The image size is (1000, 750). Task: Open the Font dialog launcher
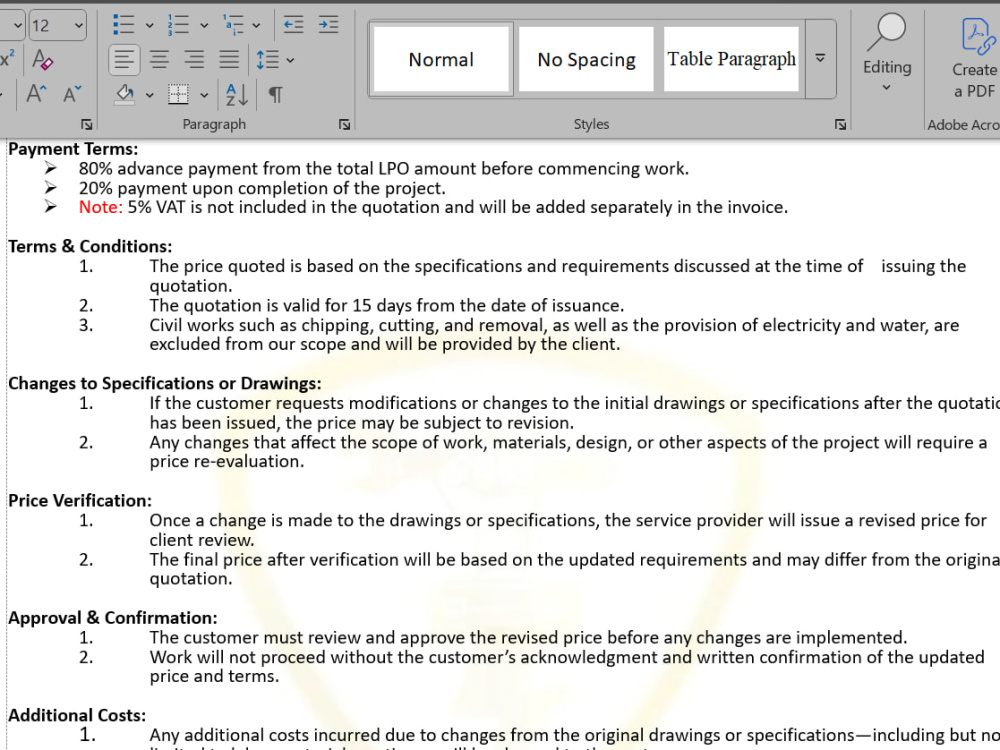coord(87,124)
